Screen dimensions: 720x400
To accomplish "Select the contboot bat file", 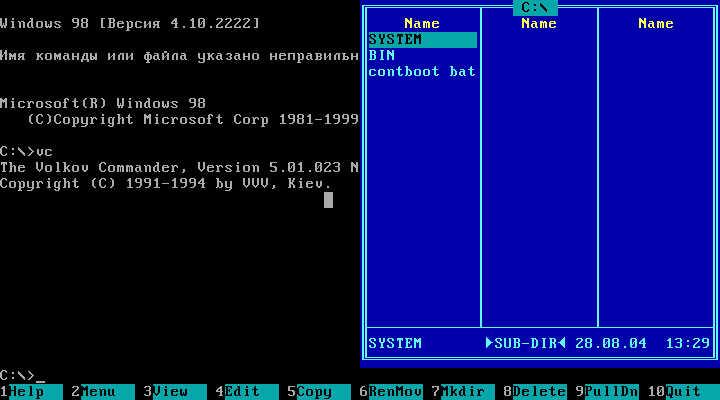I will click(422, 72).
